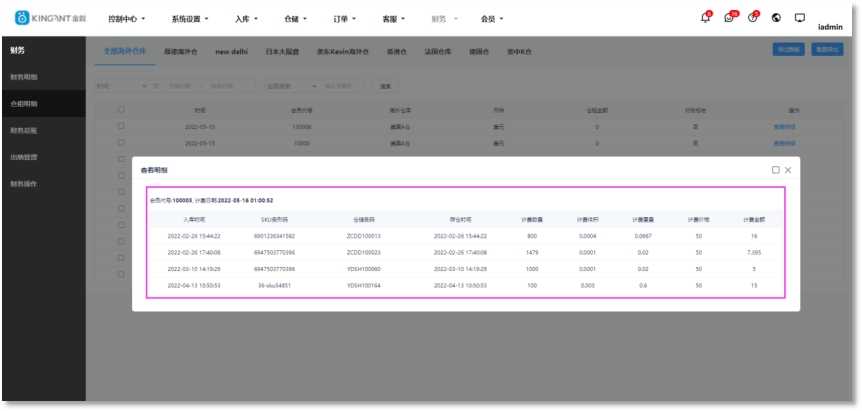The width and height of the screenshot is (862, 411).
Task: Click the KINGANT logo
Action: coord(50,18)
